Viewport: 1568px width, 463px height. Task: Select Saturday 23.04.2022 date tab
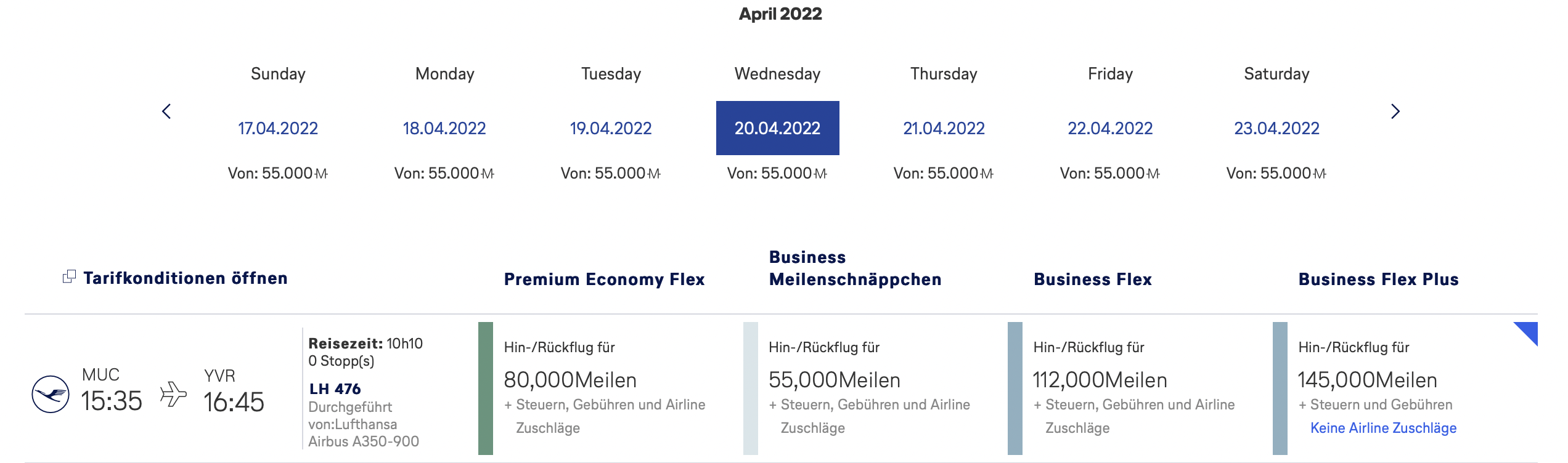1276,128
